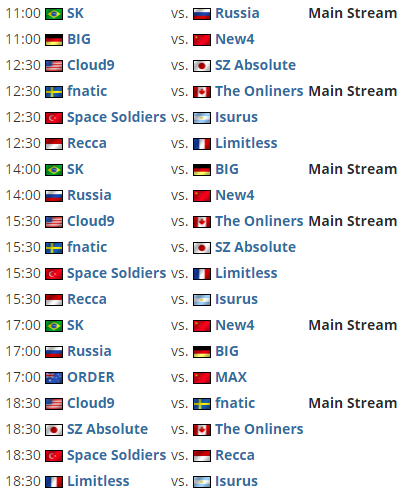Image resolution: width=407 pixels, height=494 pixels.
Task: Click the Australian flag beside ORDER
Action: click(54, 378)
